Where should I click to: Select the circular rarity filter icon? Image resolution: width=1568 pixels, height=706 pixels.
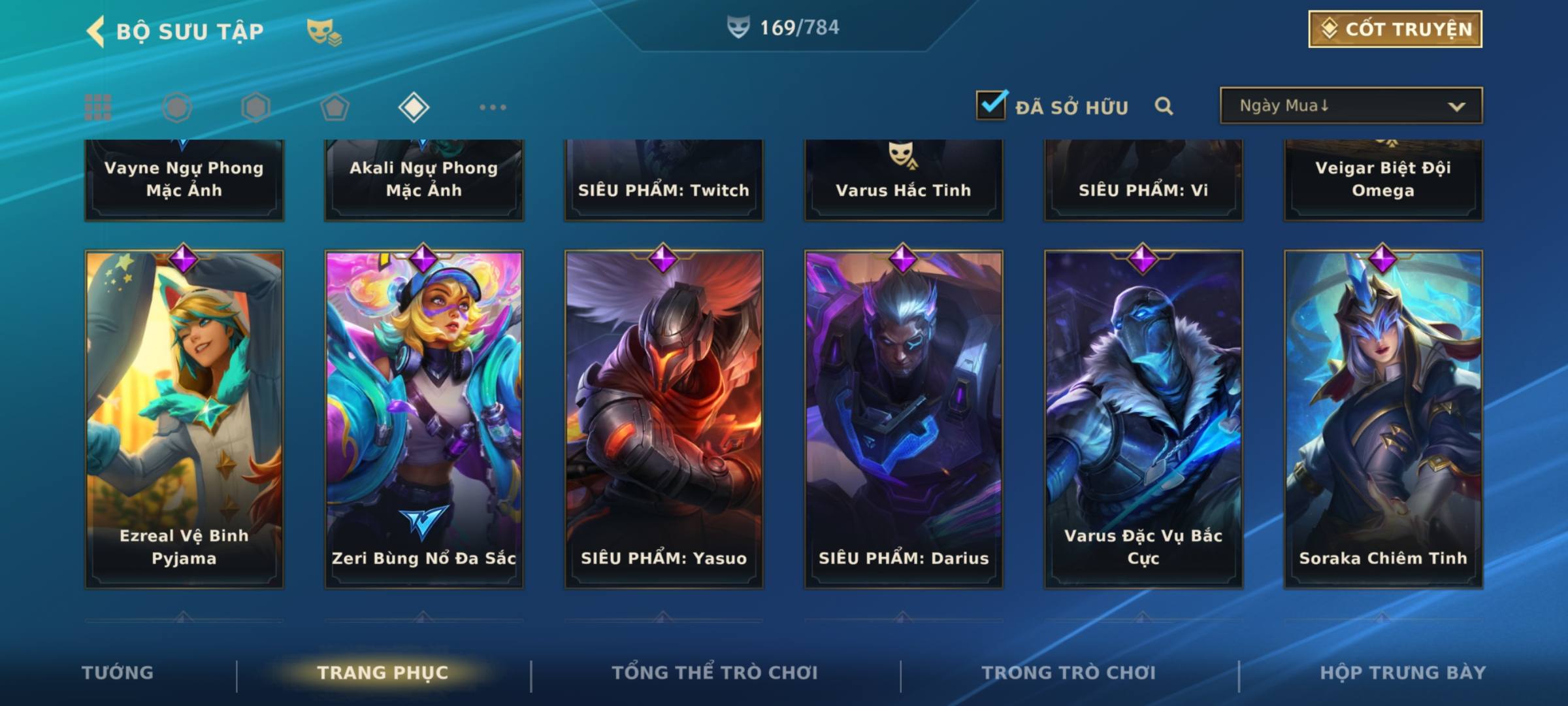pos(177,107)
